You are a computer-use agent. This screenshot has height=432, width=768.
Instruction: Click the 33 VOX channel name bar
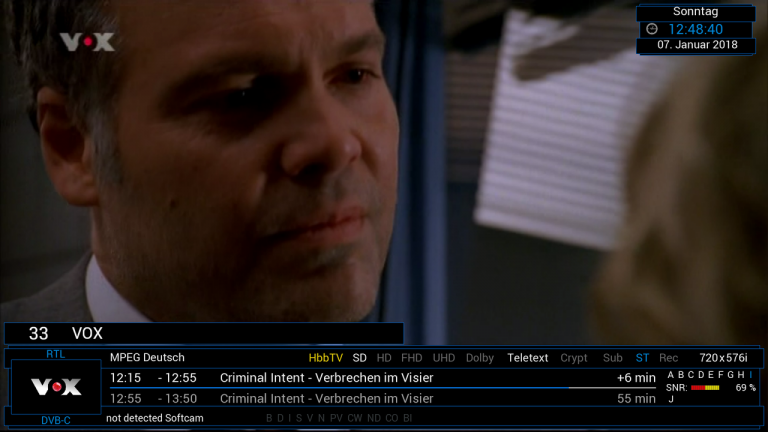[x=204, y=334]
